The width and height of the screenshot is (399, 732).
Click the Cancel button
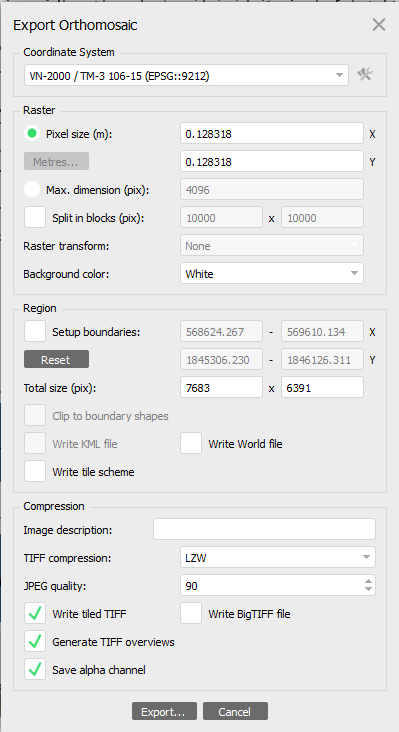[x=235, y=711]
